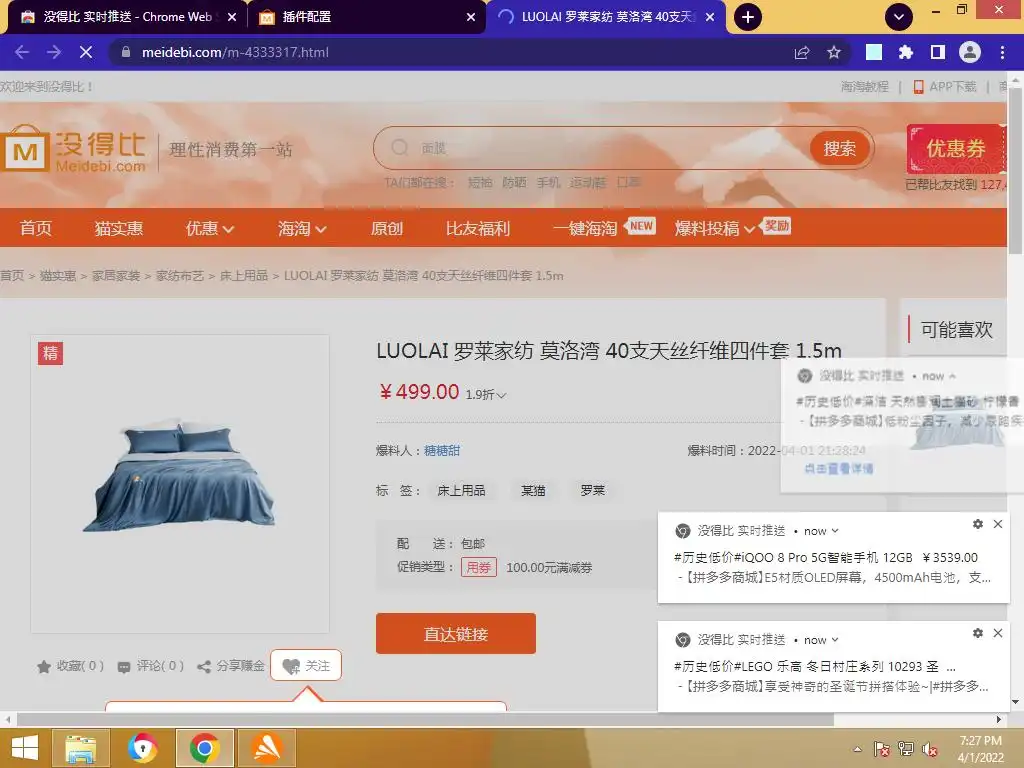The width and height of the screenshot is (1024, 768).
Task: Open APP下载 link
Action: [x=945, y=86]
